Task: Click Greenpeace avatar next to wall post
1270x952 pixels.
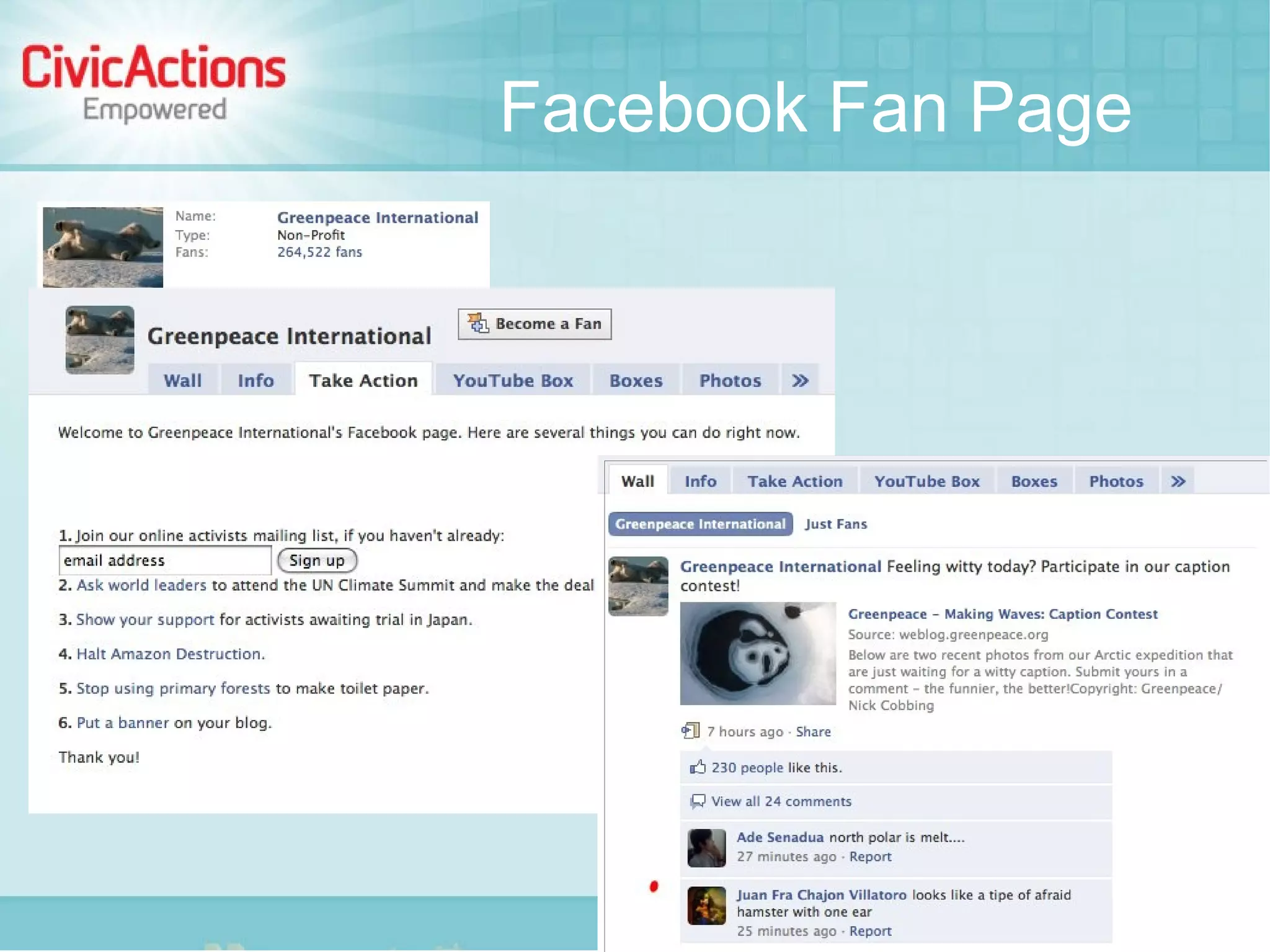Action: [x=638, y=586]
